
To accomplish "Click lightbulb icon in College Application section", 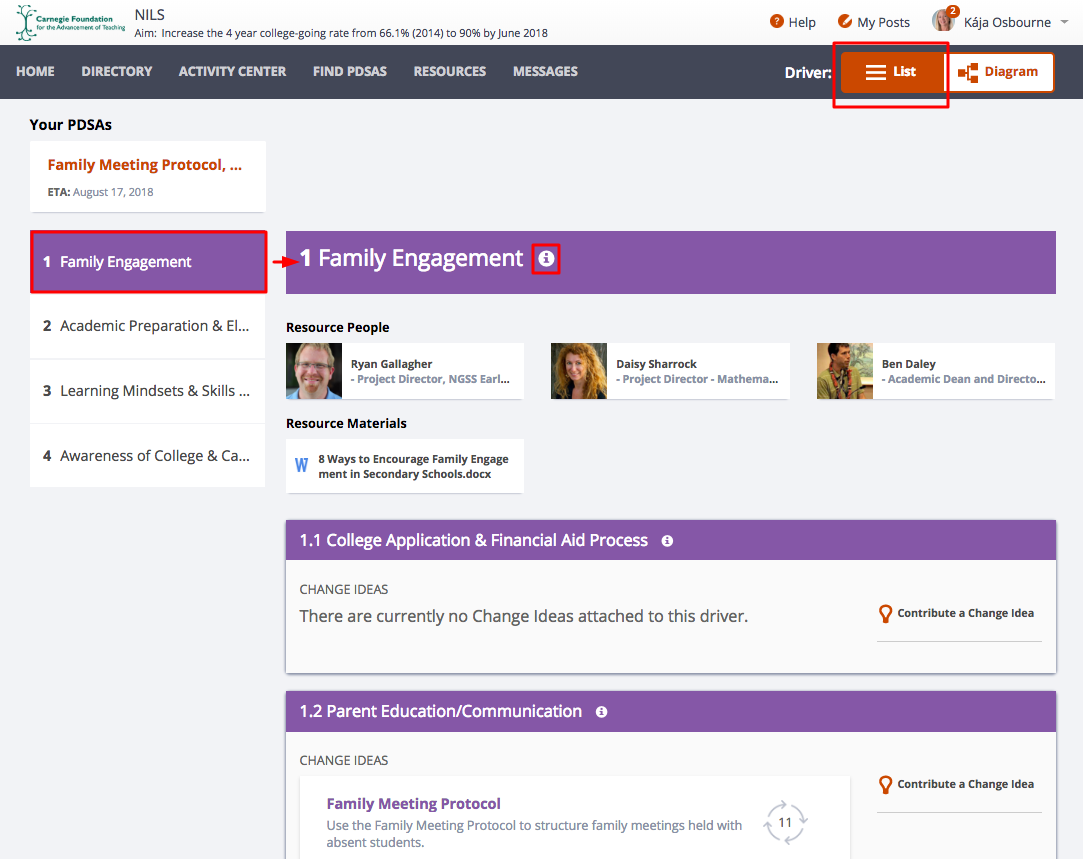I will click(885, 613).
